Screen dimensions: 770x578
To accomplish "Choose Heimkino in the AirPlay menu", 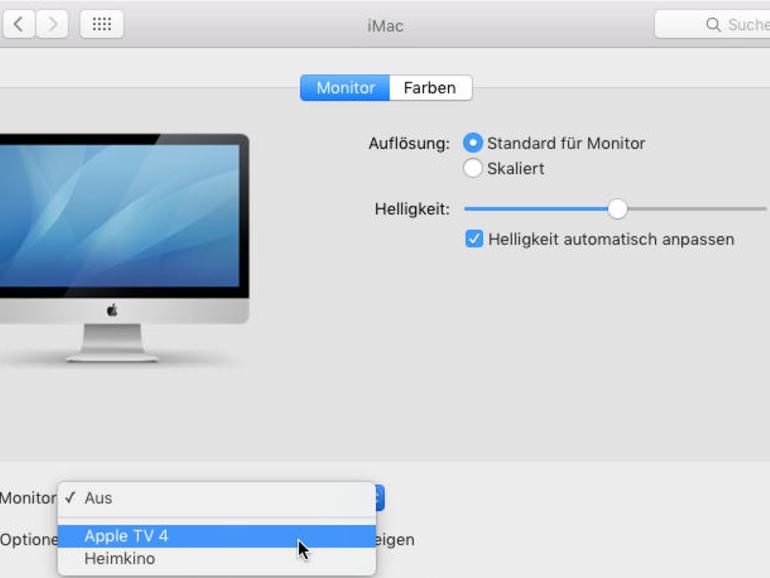I will click(x=217, y=559).
